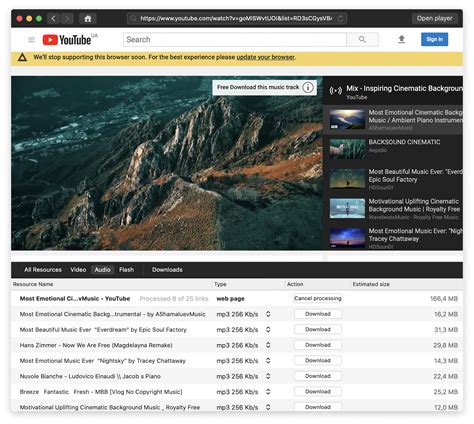
Task: Click the Open player button
Action: click(x=434, y=18)
